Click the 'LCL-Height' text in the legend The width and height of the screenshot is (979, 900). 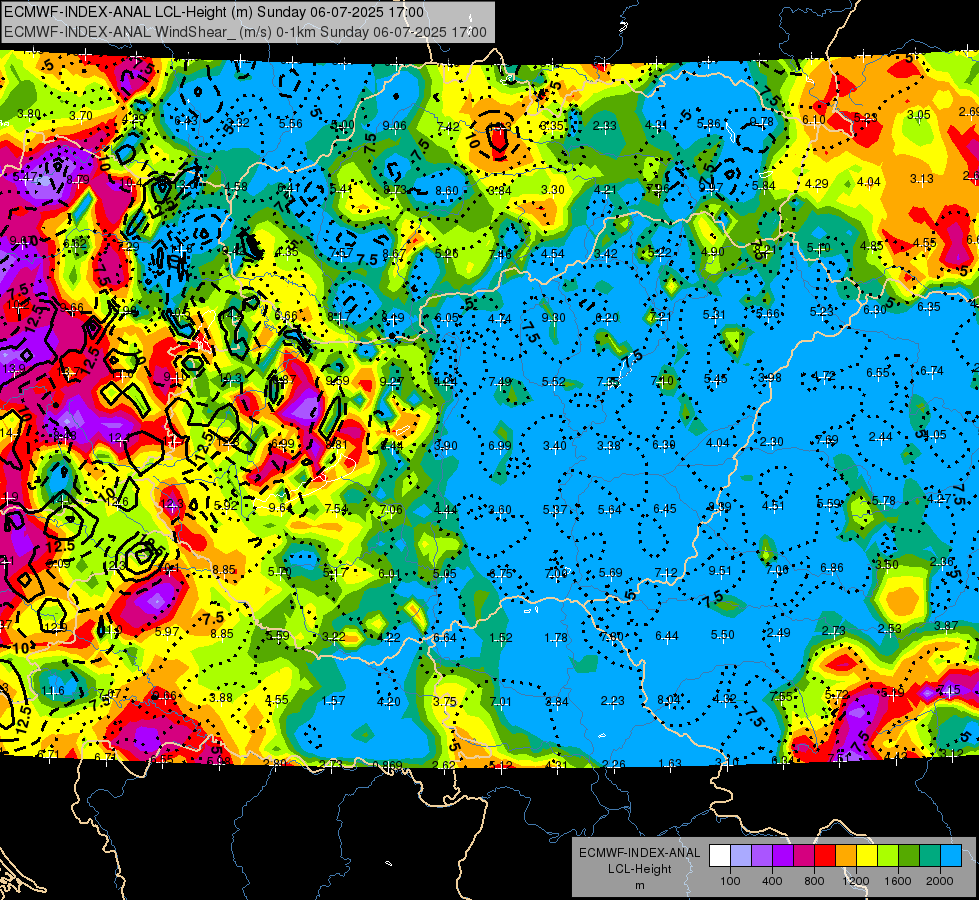(639, 869)
